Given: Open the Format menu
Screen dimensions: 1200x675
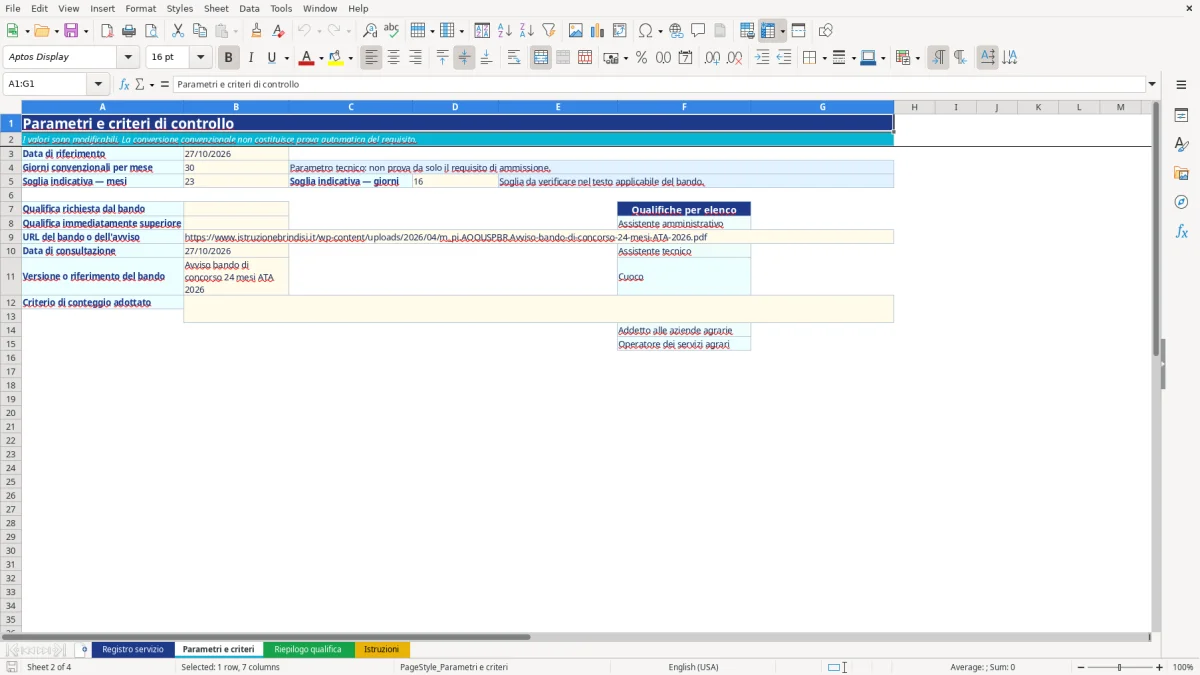Looking at the screenshot, I should pos(141,8).
